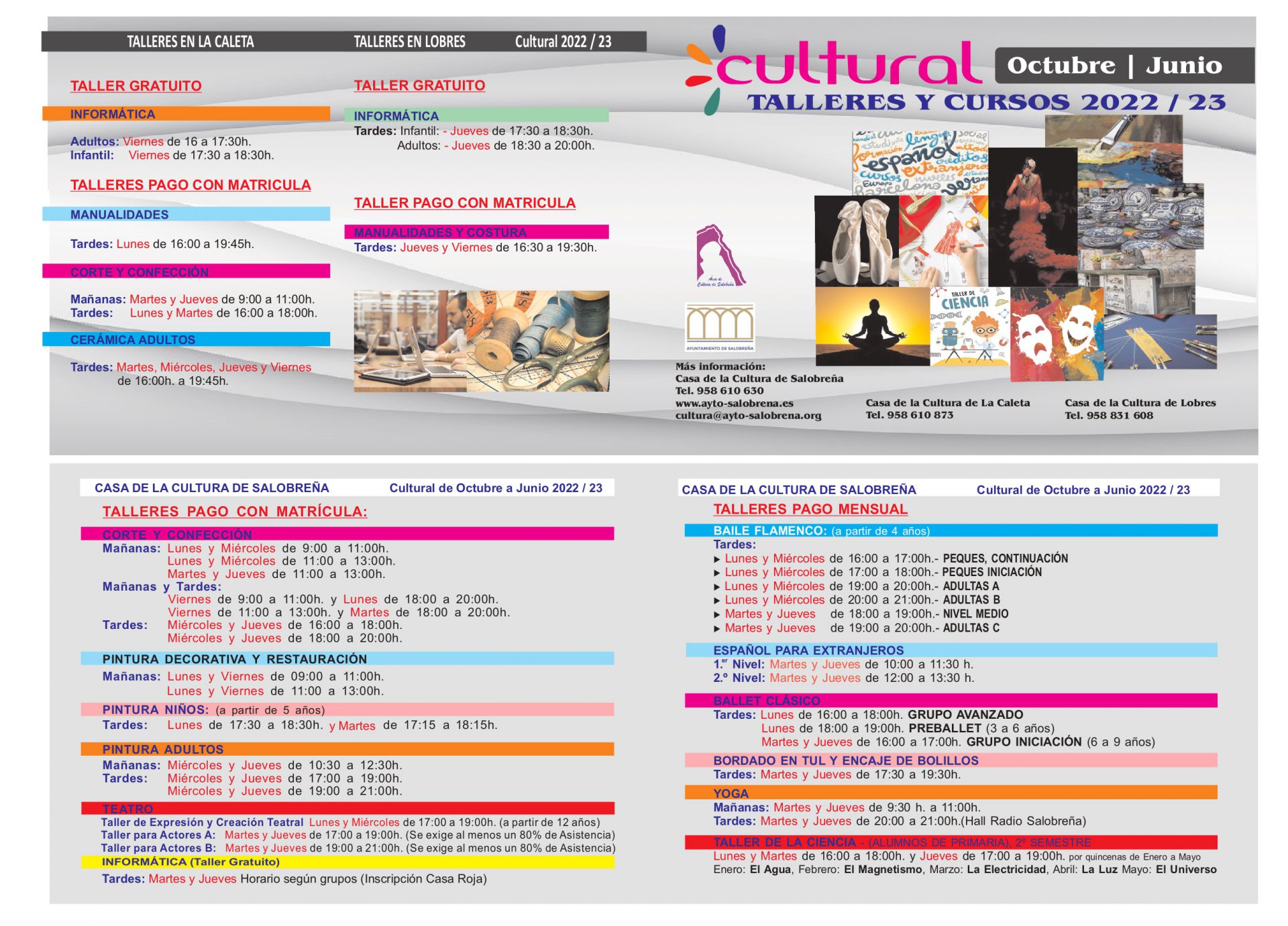Screen dimensions: 1288x926
Task: Click the Ayuntamiento de Salobreña arches logo
Action: (720, 327)
